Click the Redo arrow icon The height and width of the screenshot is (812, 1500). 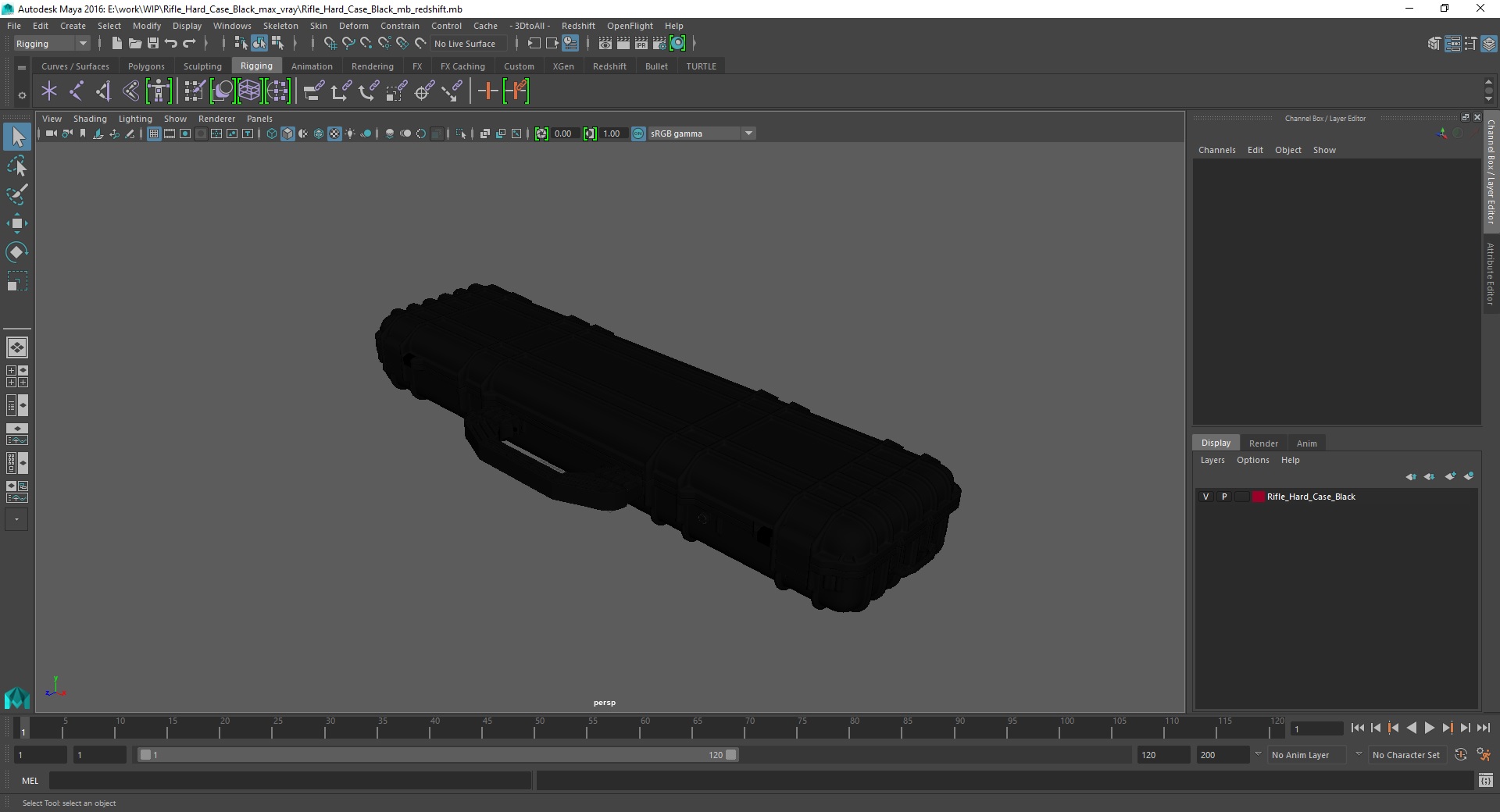[x=189, y=44]
